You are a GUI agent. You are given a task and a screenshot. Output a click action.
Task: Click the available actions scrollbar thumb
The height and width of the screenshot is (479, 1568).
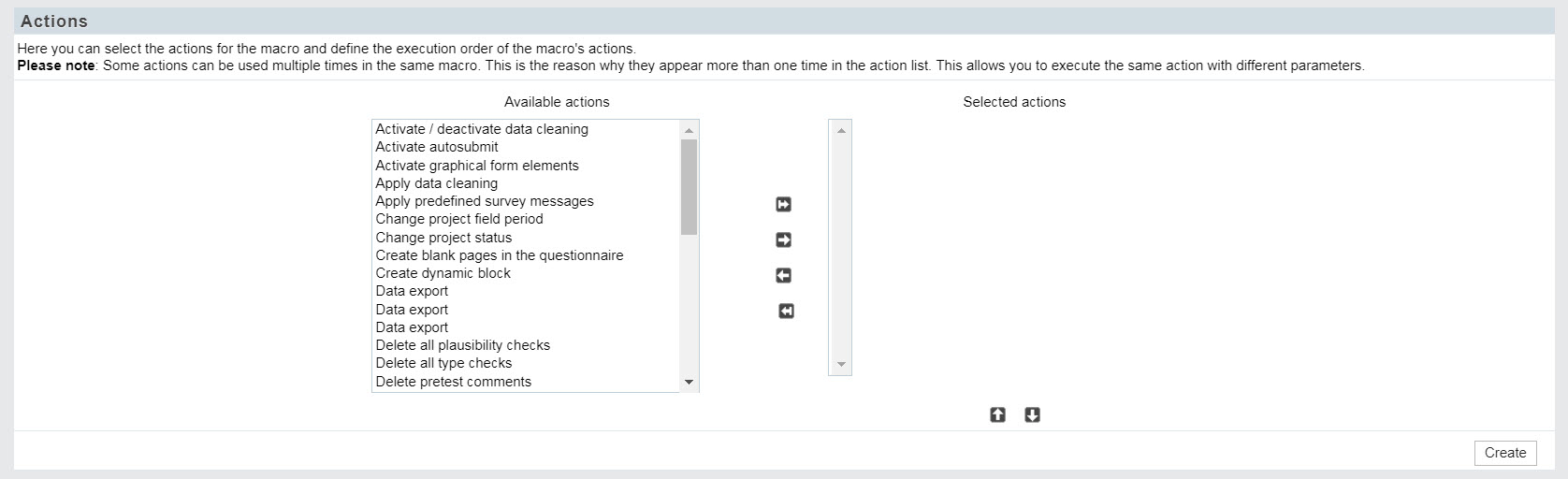pos(690,187)
